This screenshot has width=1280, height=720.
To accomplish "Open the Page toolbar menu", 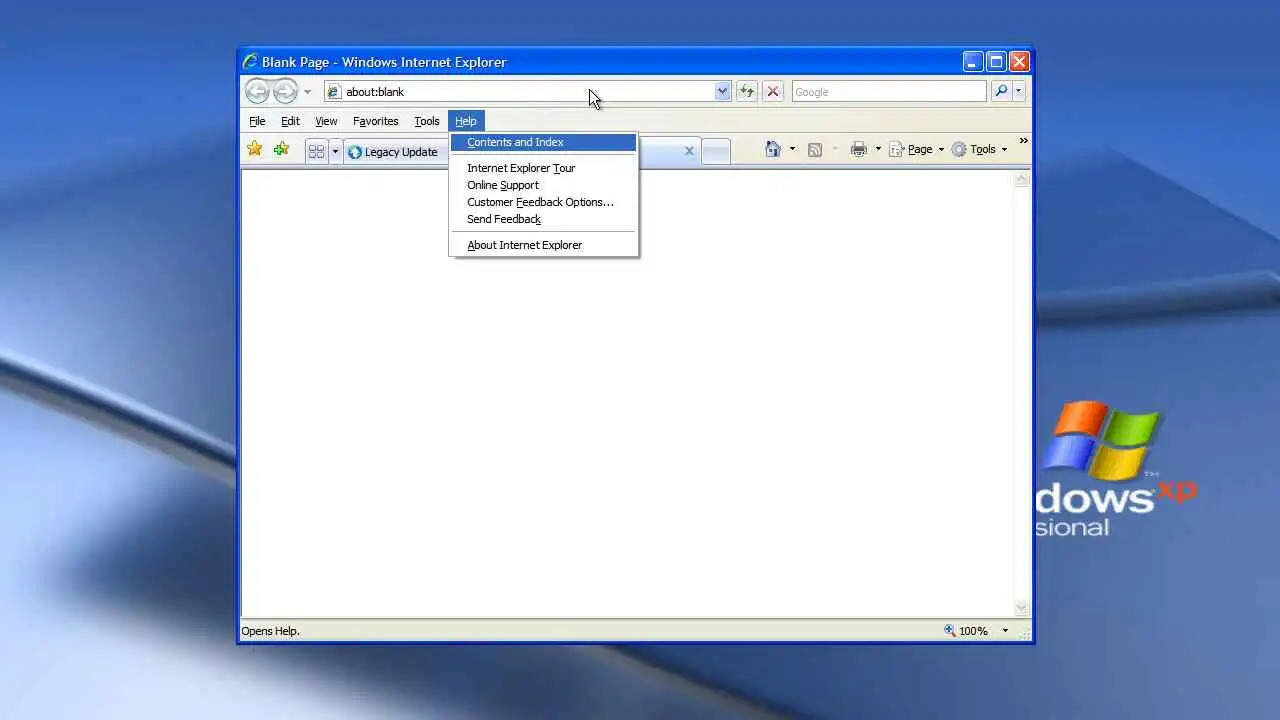I will click(x=917, y=149).
